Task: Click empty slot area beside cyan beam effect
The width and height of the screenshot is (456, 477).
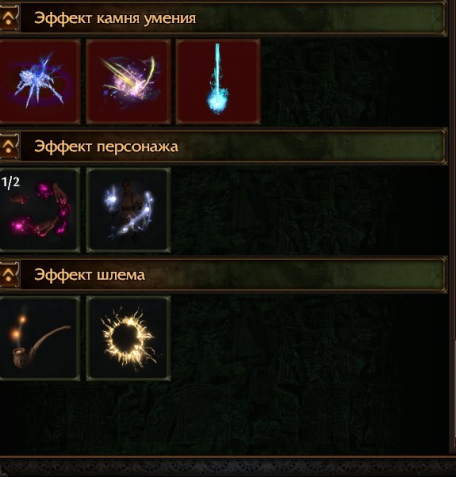Action: 353,82
